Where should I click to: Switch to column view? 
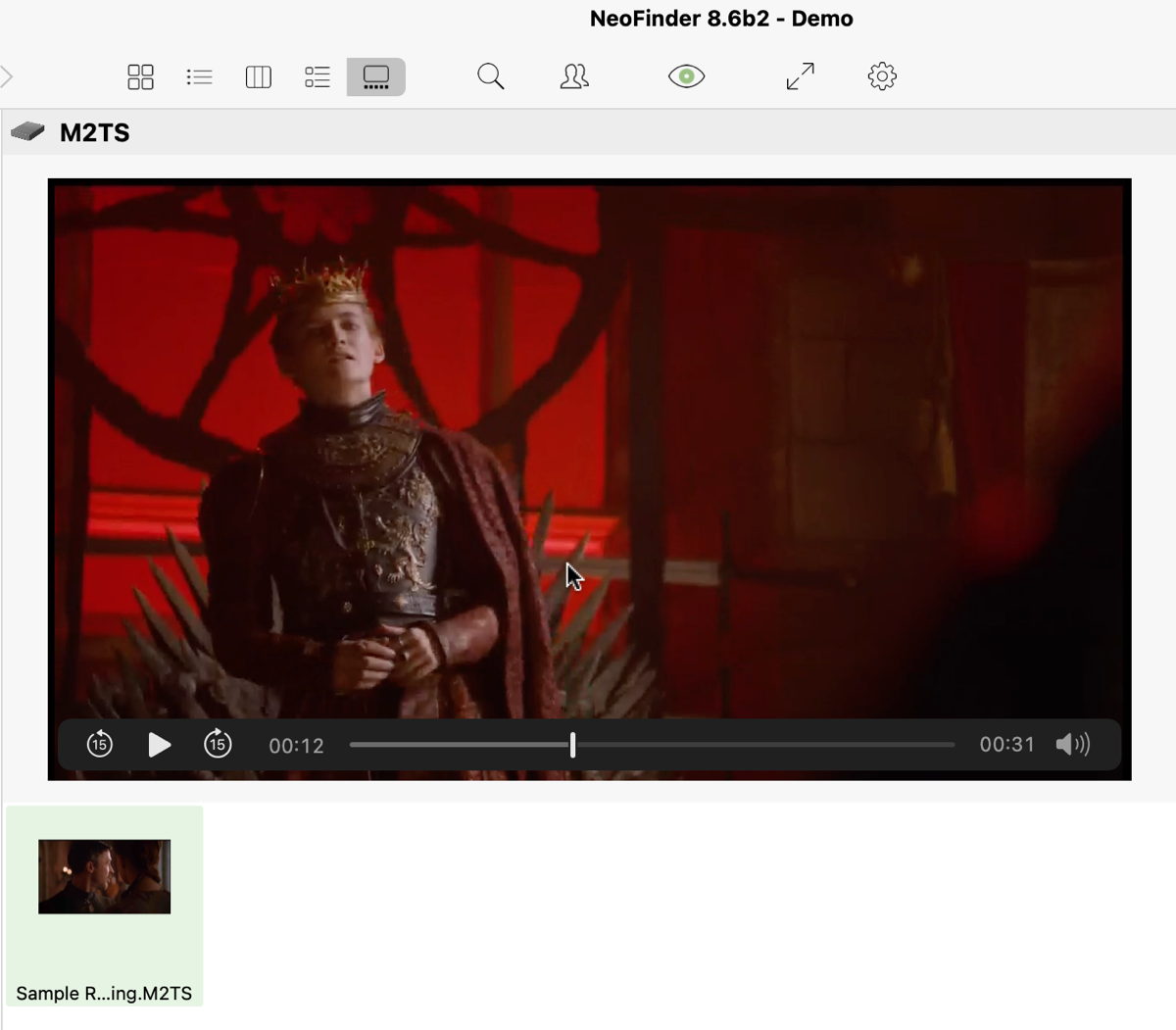pyautogui.click(x=258, y=76)
